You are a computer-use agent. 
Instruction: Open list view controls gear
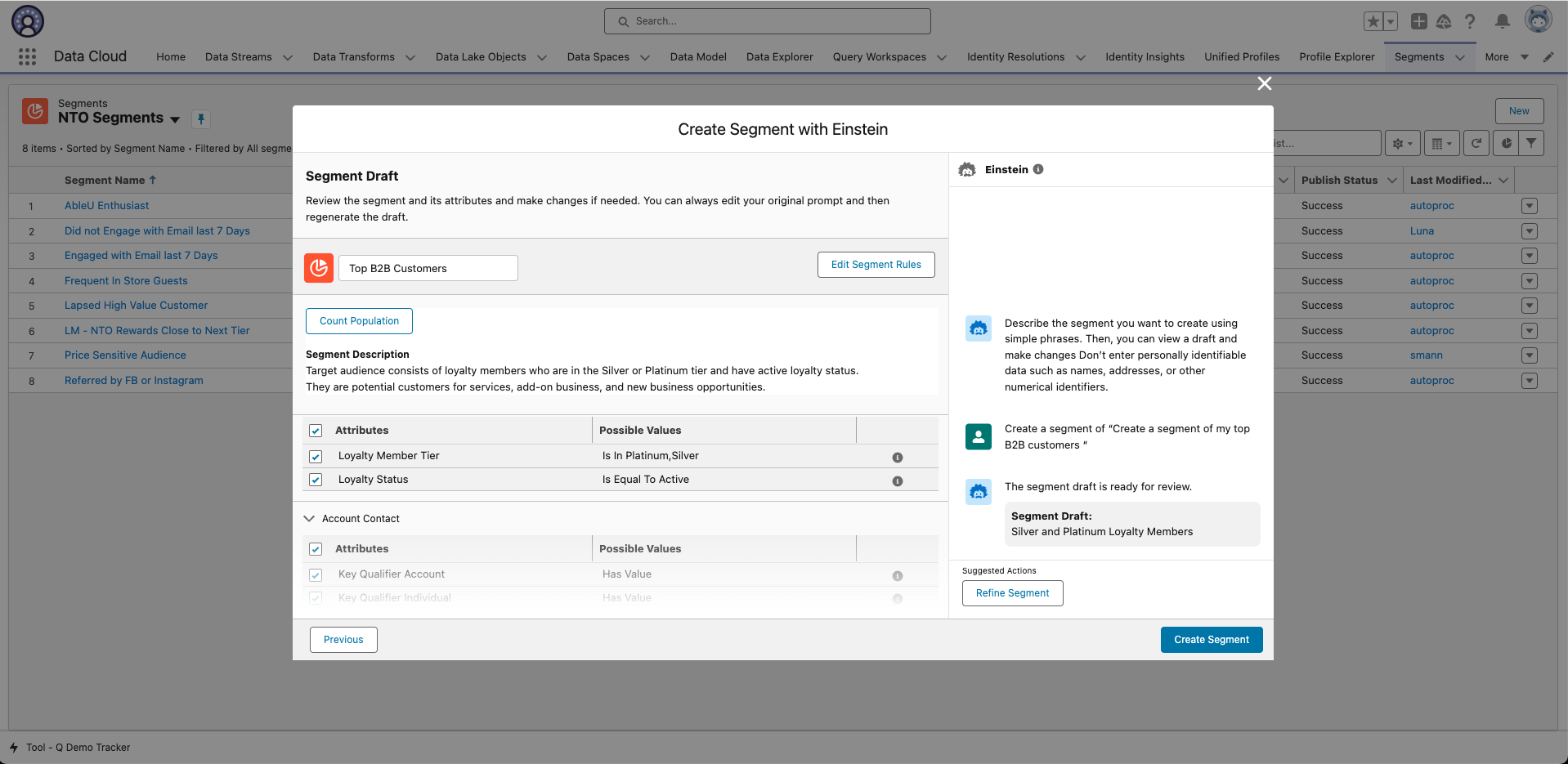tap(1403, 144)
